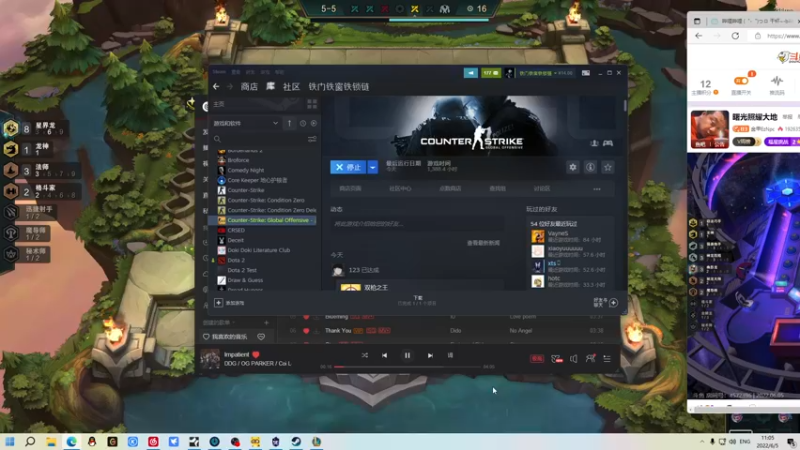
Task: Open listen-together icon in music player
Action: (x=590, y=359)
